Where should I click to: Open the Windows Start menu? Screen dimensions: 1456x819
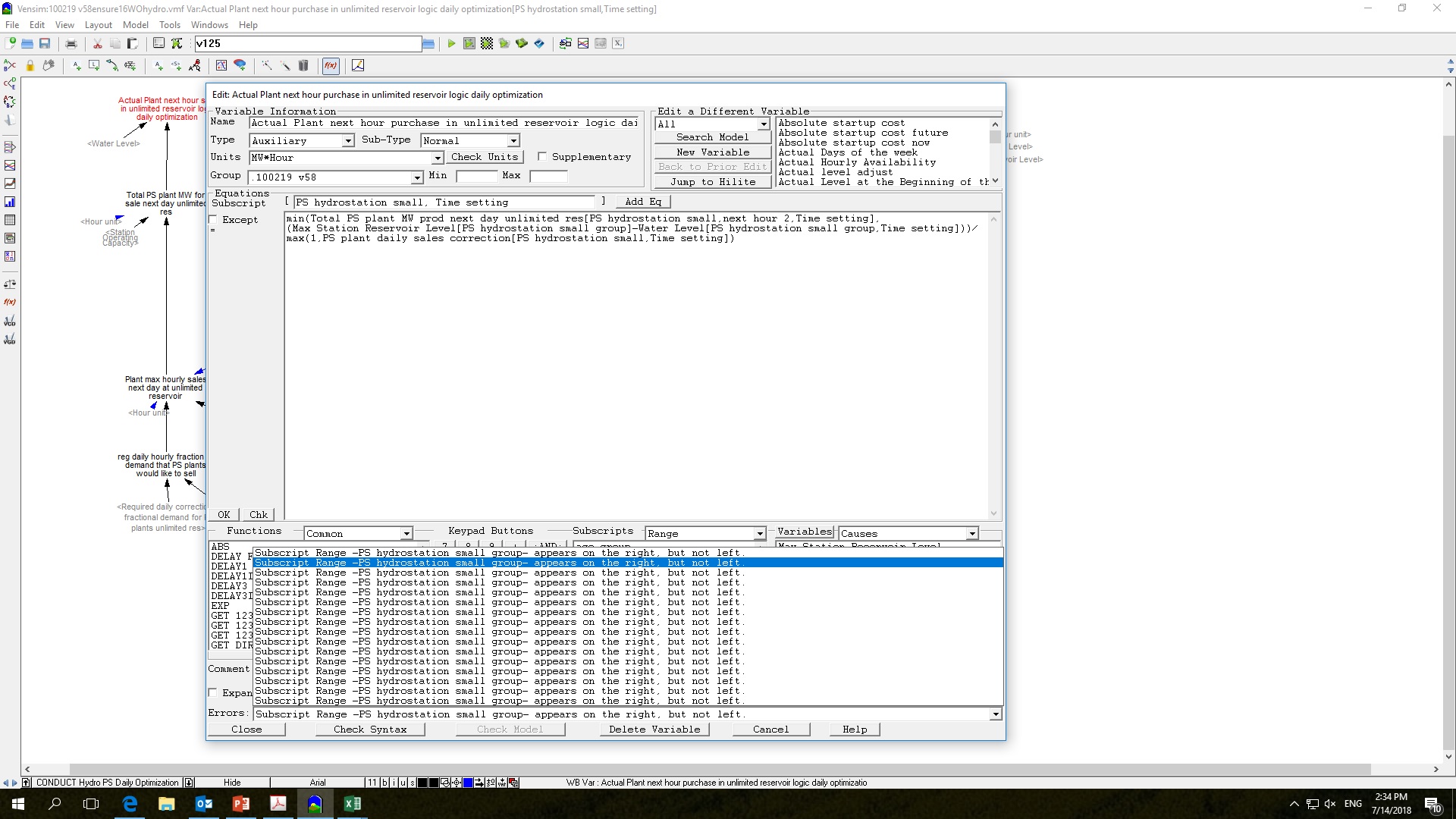(x=18, y=804)
